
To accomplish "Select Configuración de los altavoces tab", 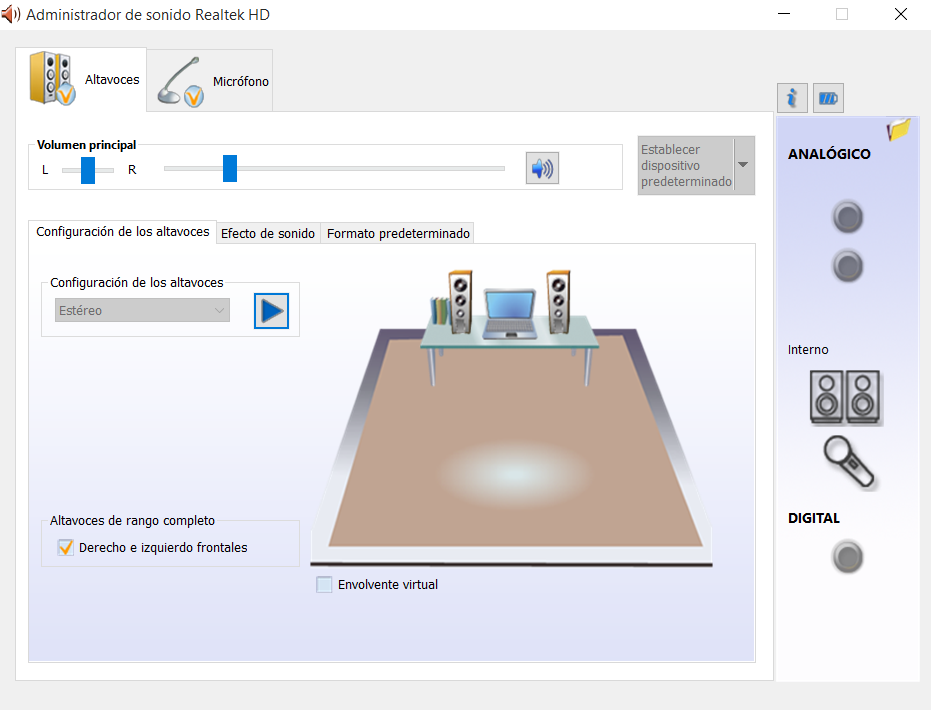I will [x=123, y=232].
